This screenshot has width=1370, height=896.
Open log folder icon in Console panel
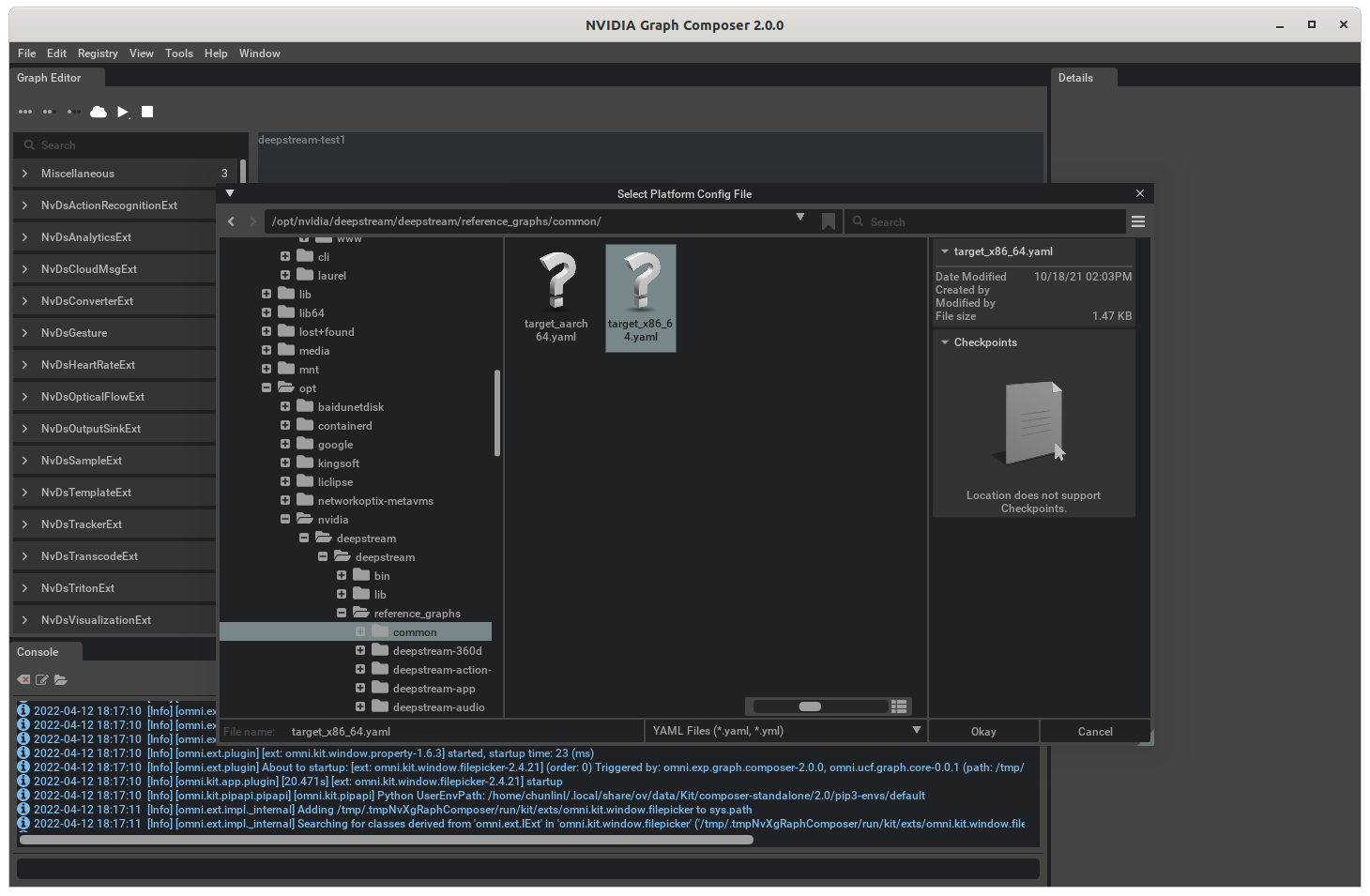coord(61,679)
